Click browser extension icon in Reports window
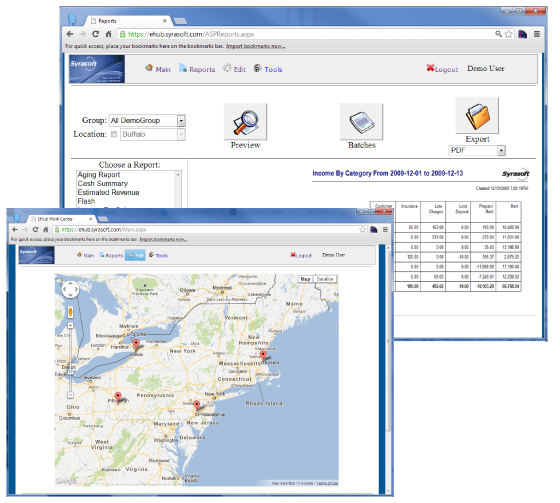560x503 pixels. (x=522, y=34)
